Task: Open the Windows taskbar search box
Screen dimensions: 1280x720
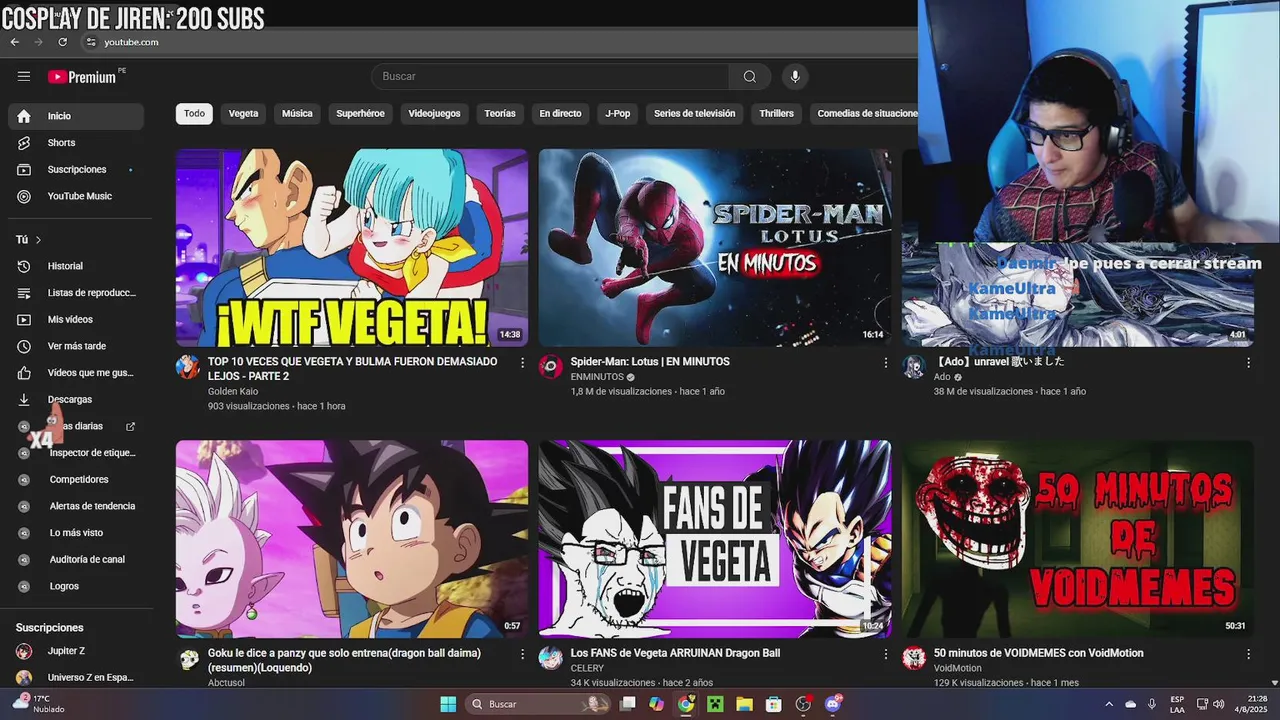Action: [539, 704]
